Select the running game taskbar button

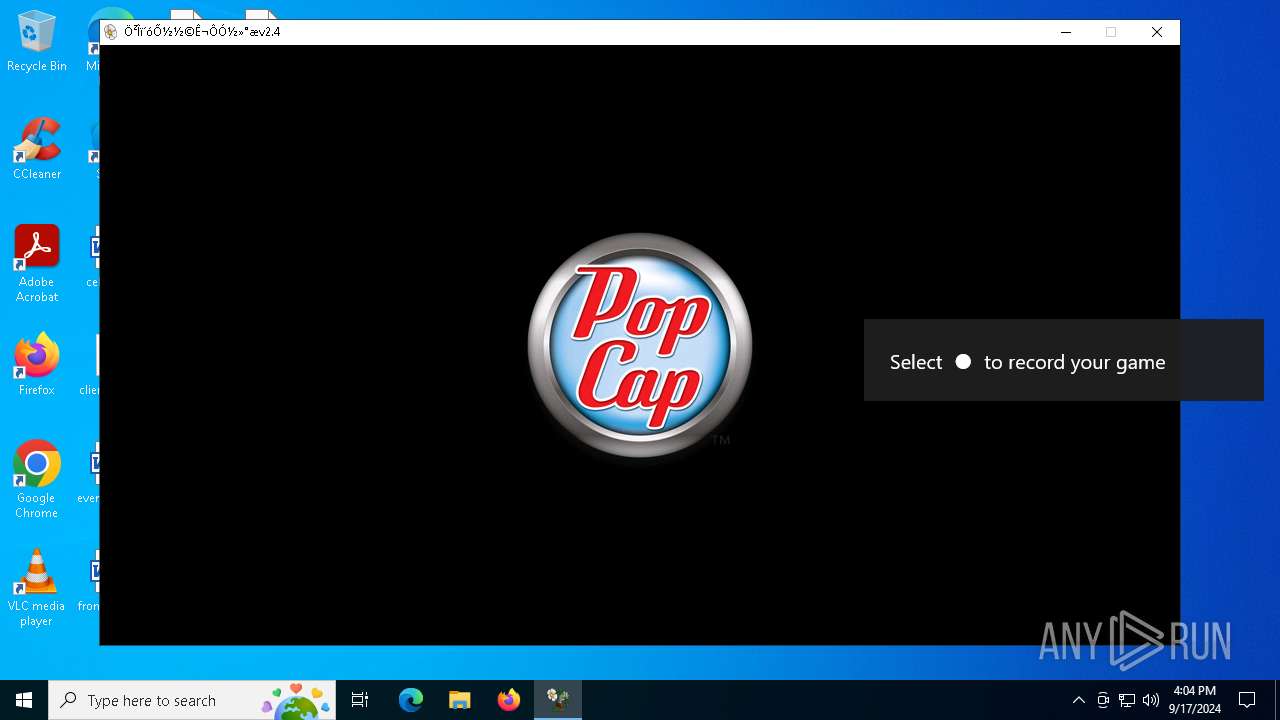pos(558,700)
